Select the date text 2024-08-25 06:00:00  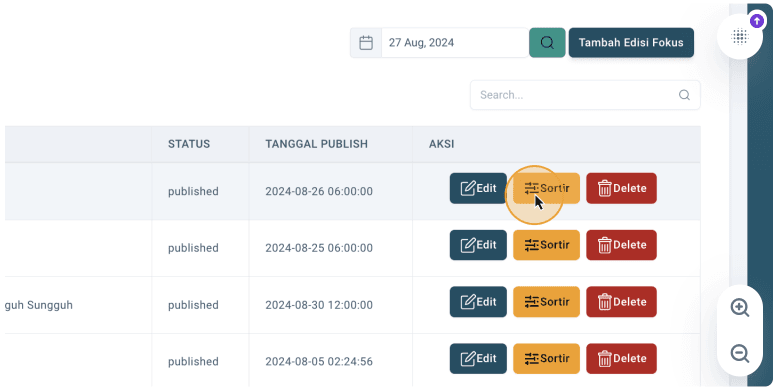click(319, 248)
